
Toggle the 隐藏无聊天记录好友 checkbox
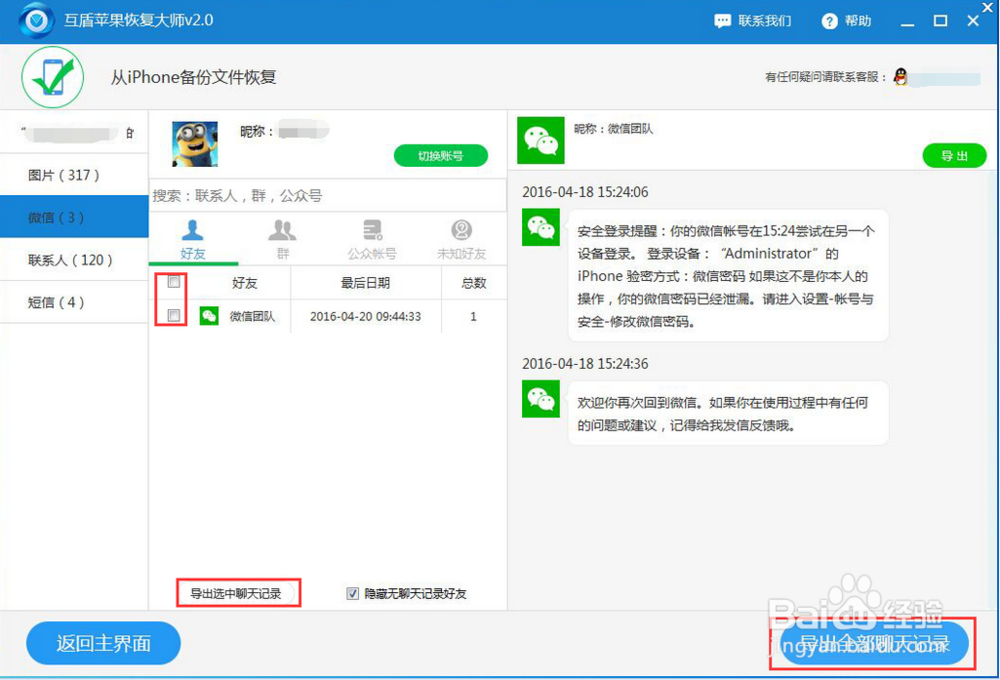[351, 593]
